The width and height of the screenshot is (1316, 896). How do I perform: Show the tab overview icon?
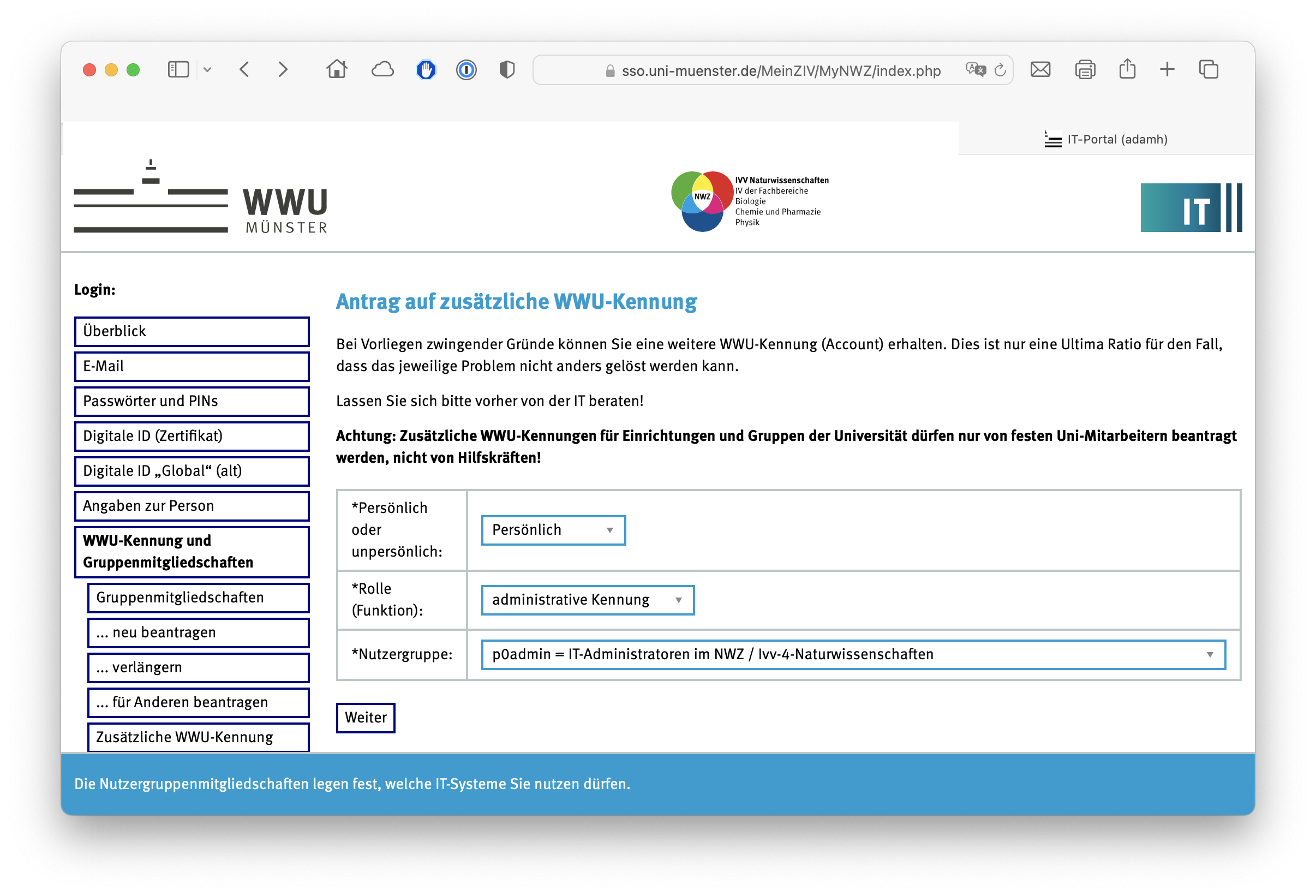click(x=1209, y=70)
